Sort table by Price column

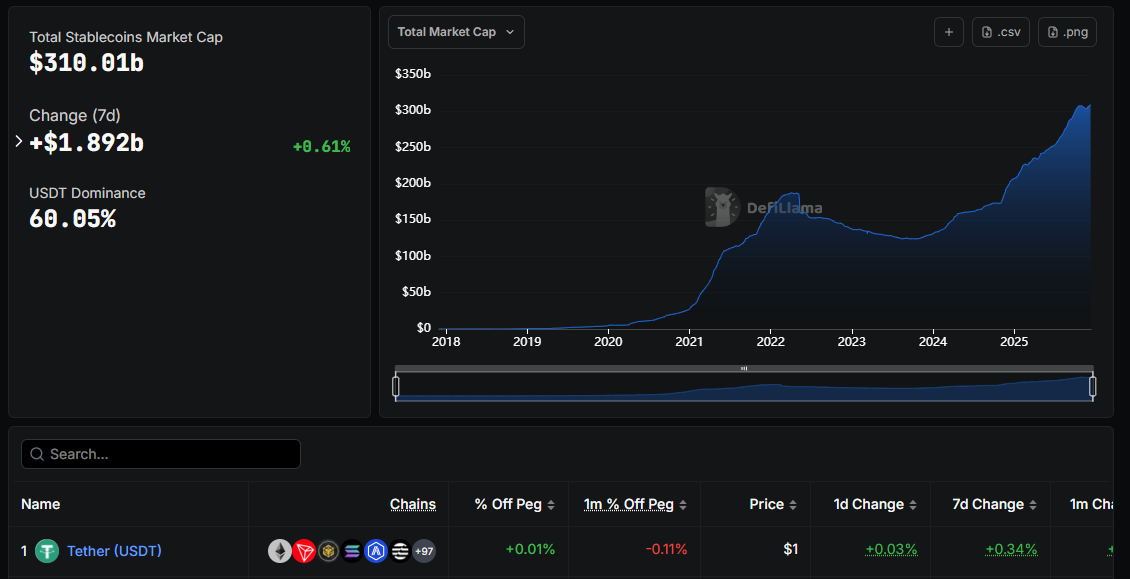[x=773, y=505]
